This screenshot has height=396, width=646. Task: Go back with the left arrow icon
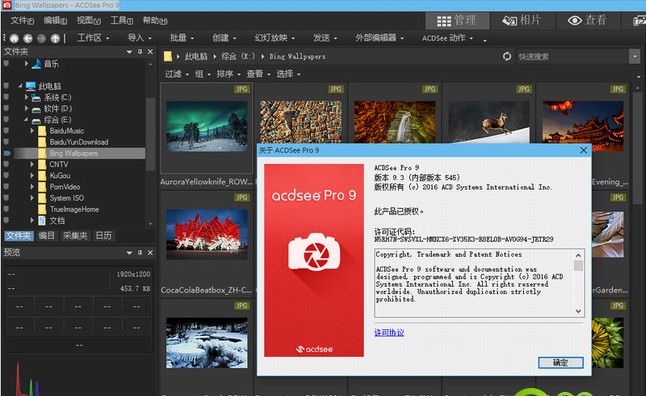pyautogui.click(x=28, y=38)
